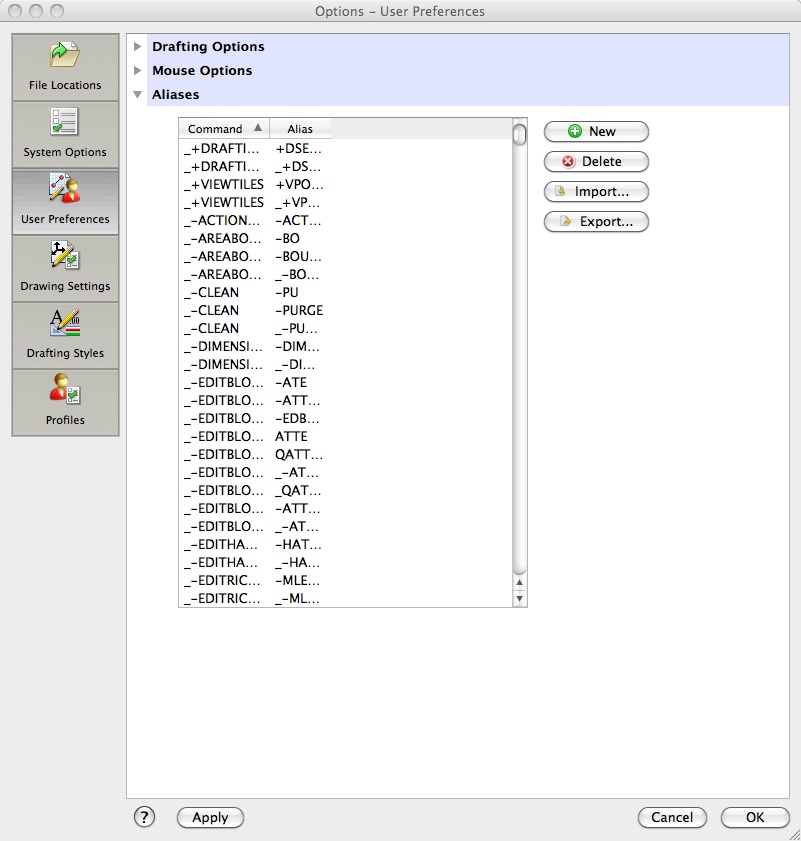
Task: Select the row with alias _-HA...
Action: (x=346, y=563)
